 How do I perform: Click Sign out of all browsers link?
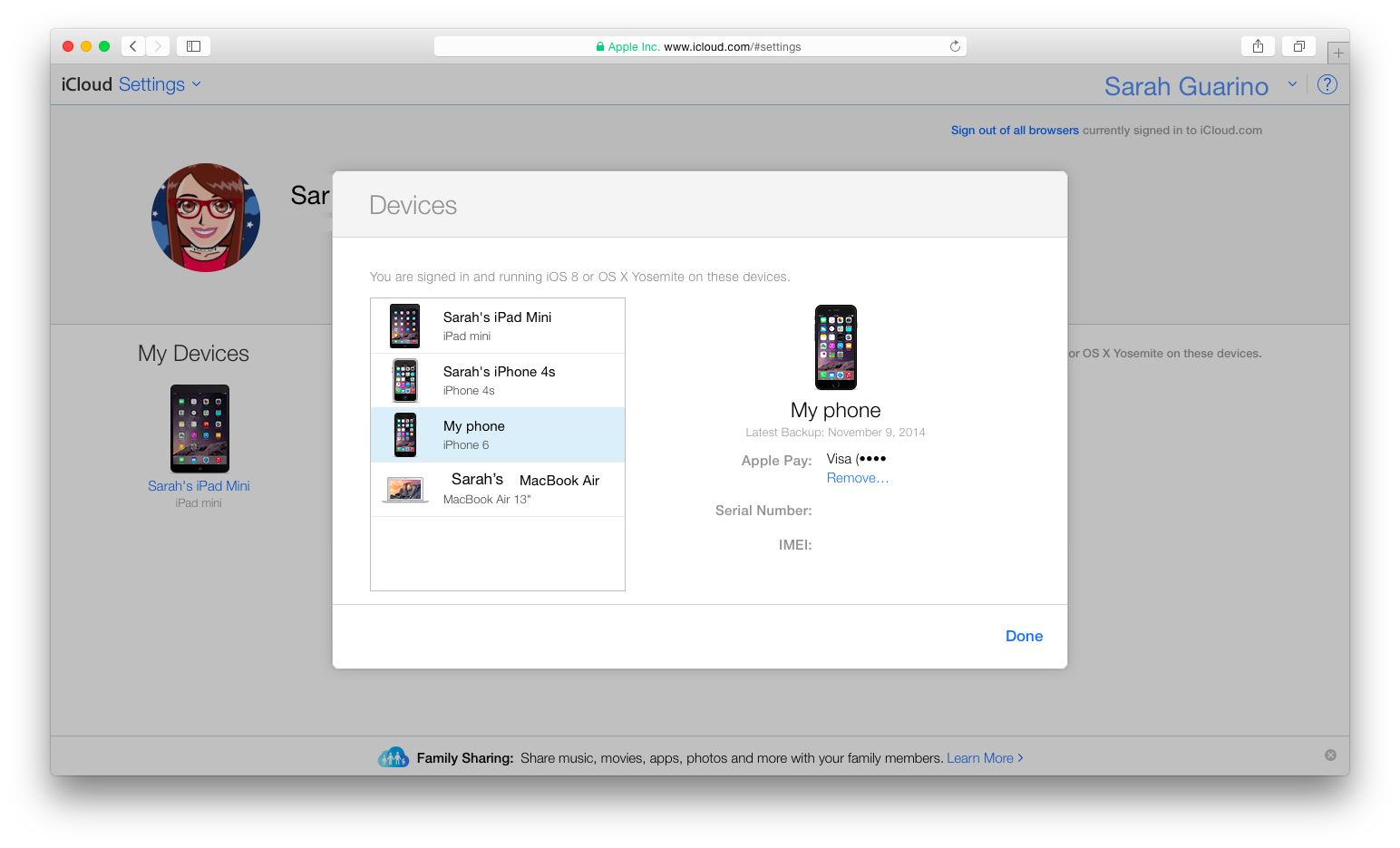pyautogui.click(x=1015, y=131)
